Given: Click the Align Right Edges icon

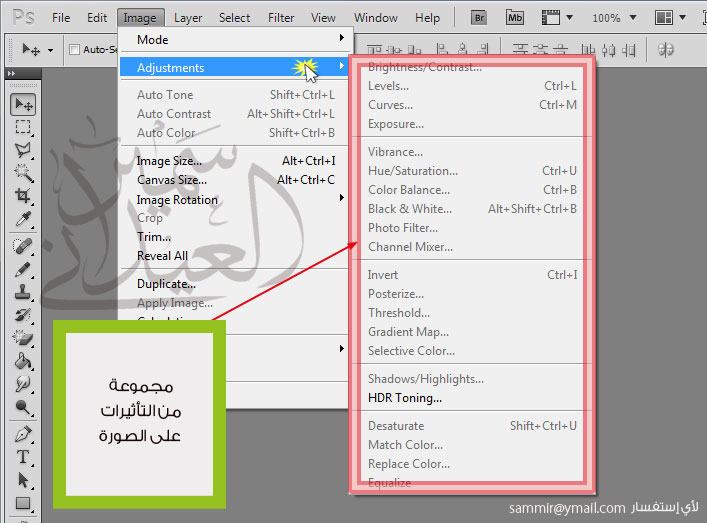Looking at the screenshot, I should pos(482,49).
